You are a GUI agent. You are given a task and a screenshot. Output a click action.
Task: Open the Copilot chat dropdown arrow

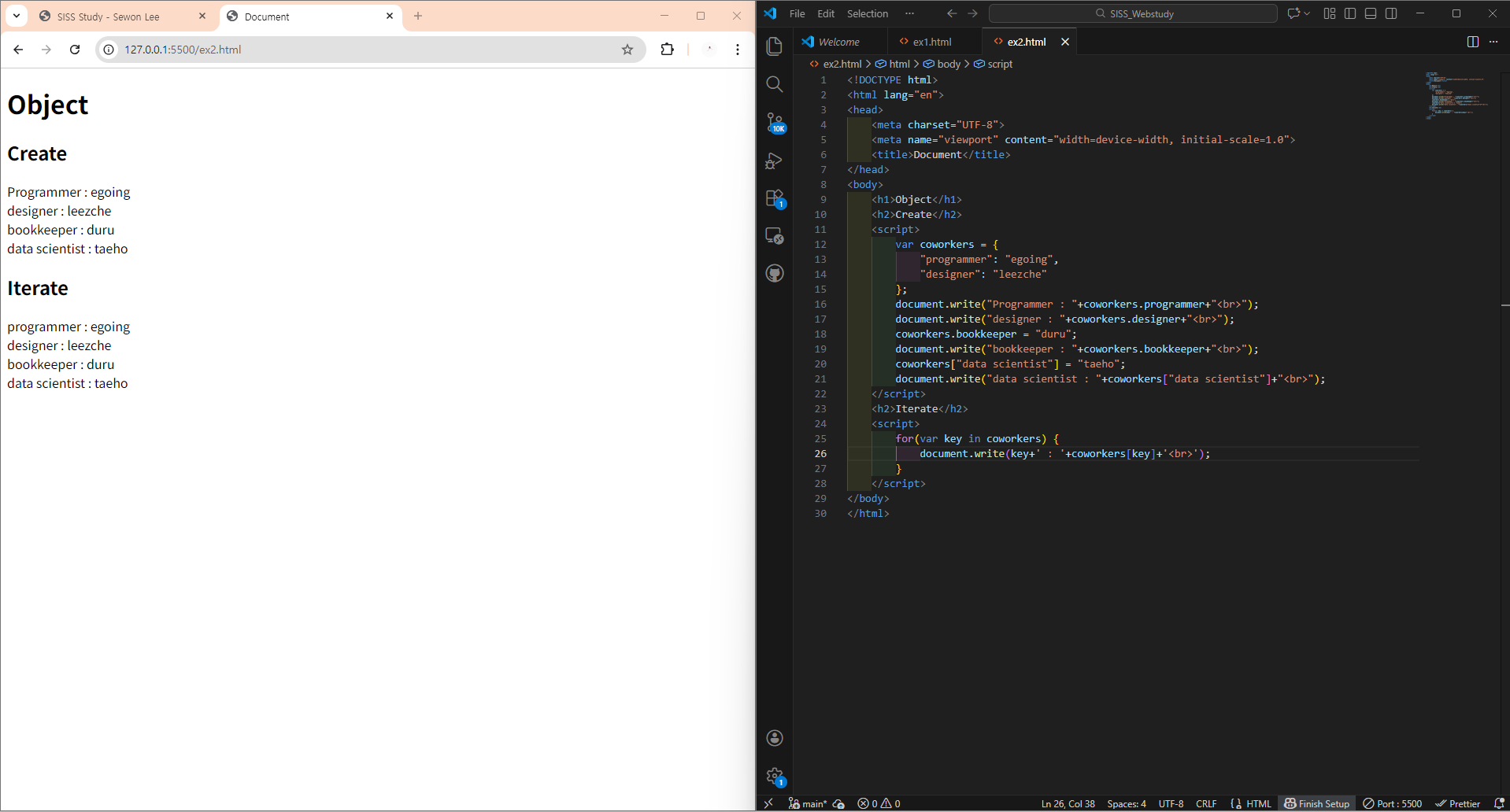point(1307,13)
